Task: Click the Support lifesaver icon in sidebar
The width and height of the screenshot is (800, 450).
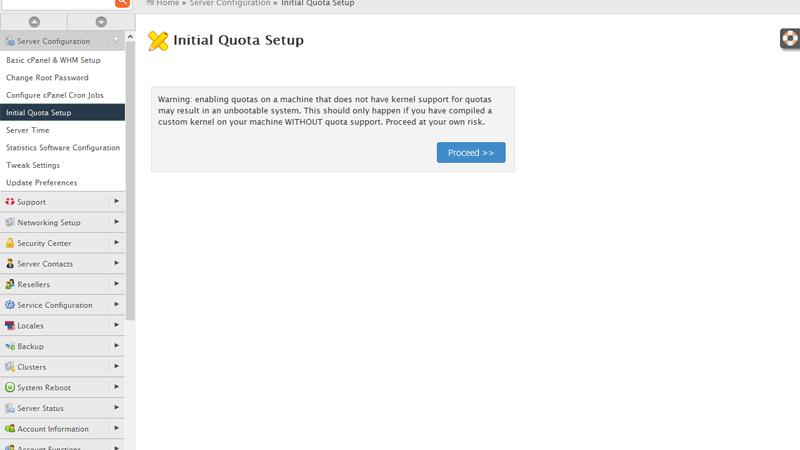Action: 10,202
